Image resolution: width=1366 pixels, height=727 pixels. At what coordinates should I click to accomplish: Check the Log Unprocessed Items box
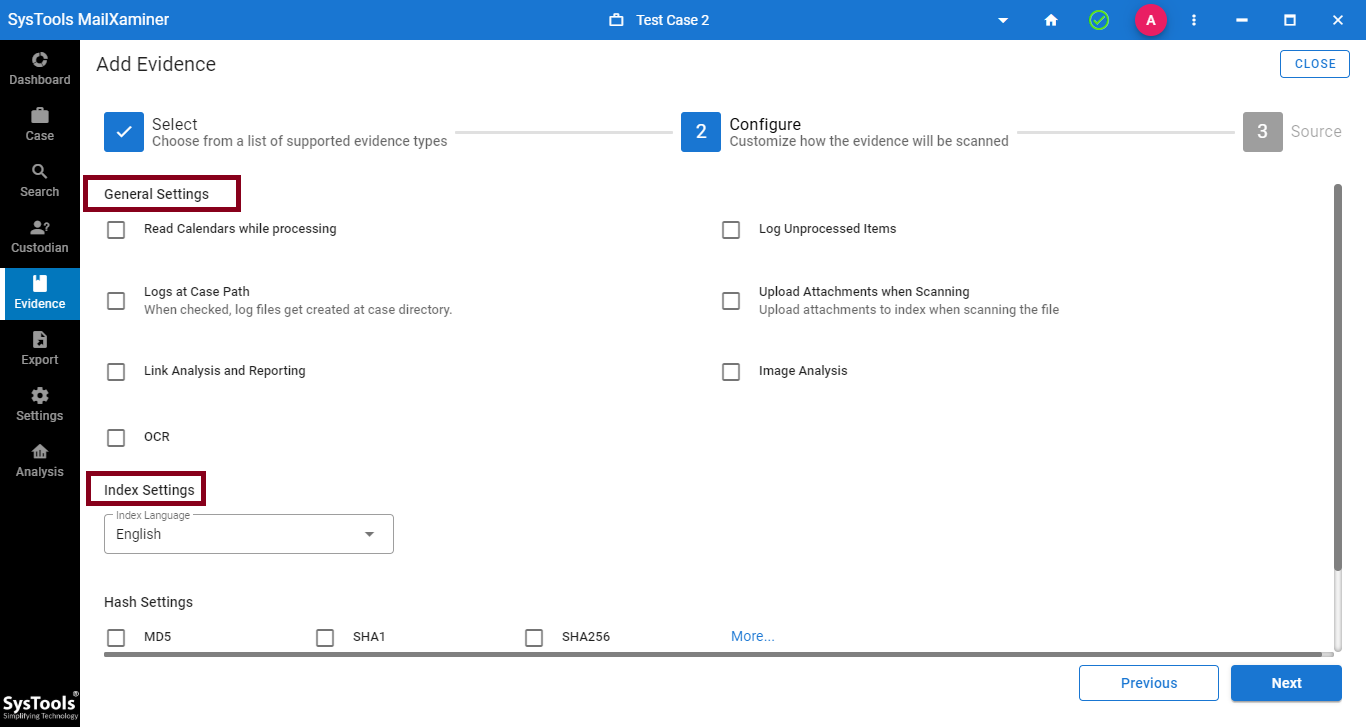pyautogui.click(x=731, y=230)
